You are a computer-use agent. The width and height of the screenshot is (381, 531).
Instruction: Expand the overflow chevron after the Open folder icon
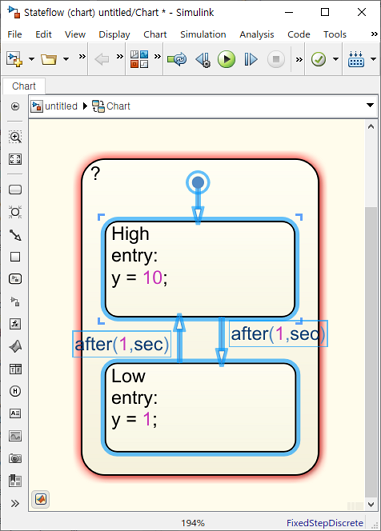coord(82,56)
